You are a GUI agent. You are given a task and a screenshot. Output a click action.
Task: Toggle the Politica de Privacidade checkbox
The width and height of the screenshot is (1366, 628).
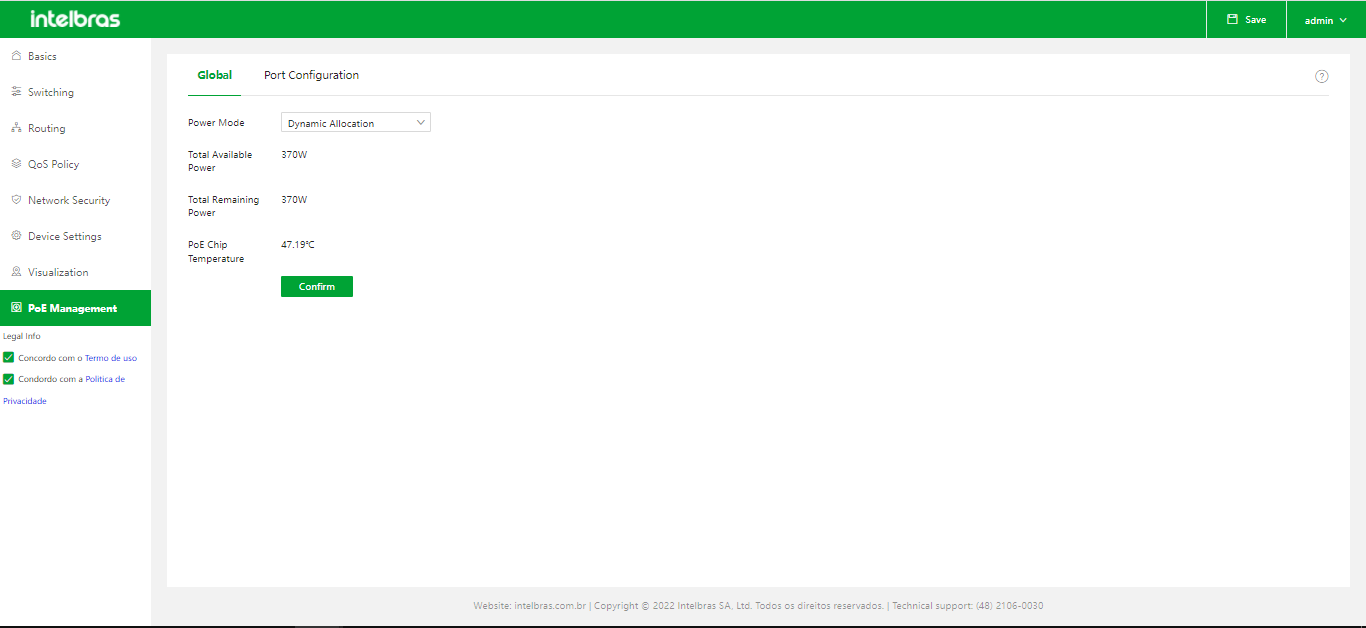pyautogui.click(x=9, y=379)
